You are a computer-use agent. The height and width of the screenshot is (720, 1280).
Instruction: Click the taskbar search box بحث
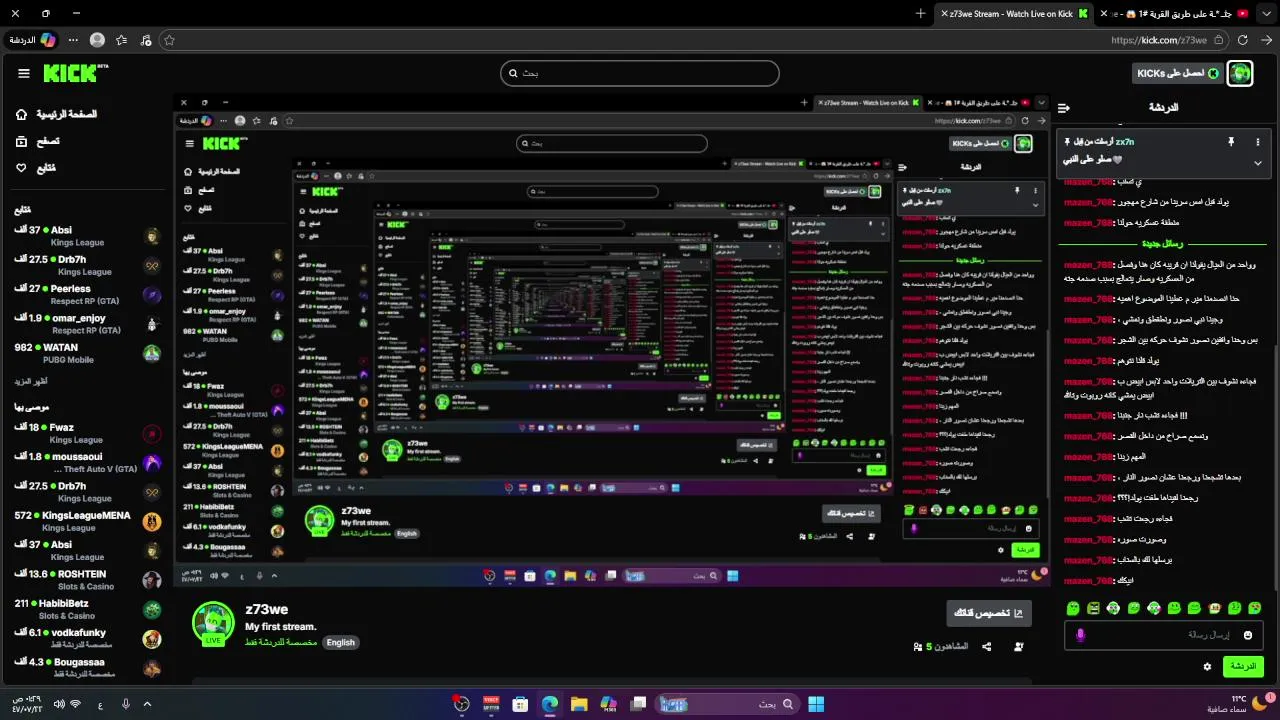(x=727, y=704)
